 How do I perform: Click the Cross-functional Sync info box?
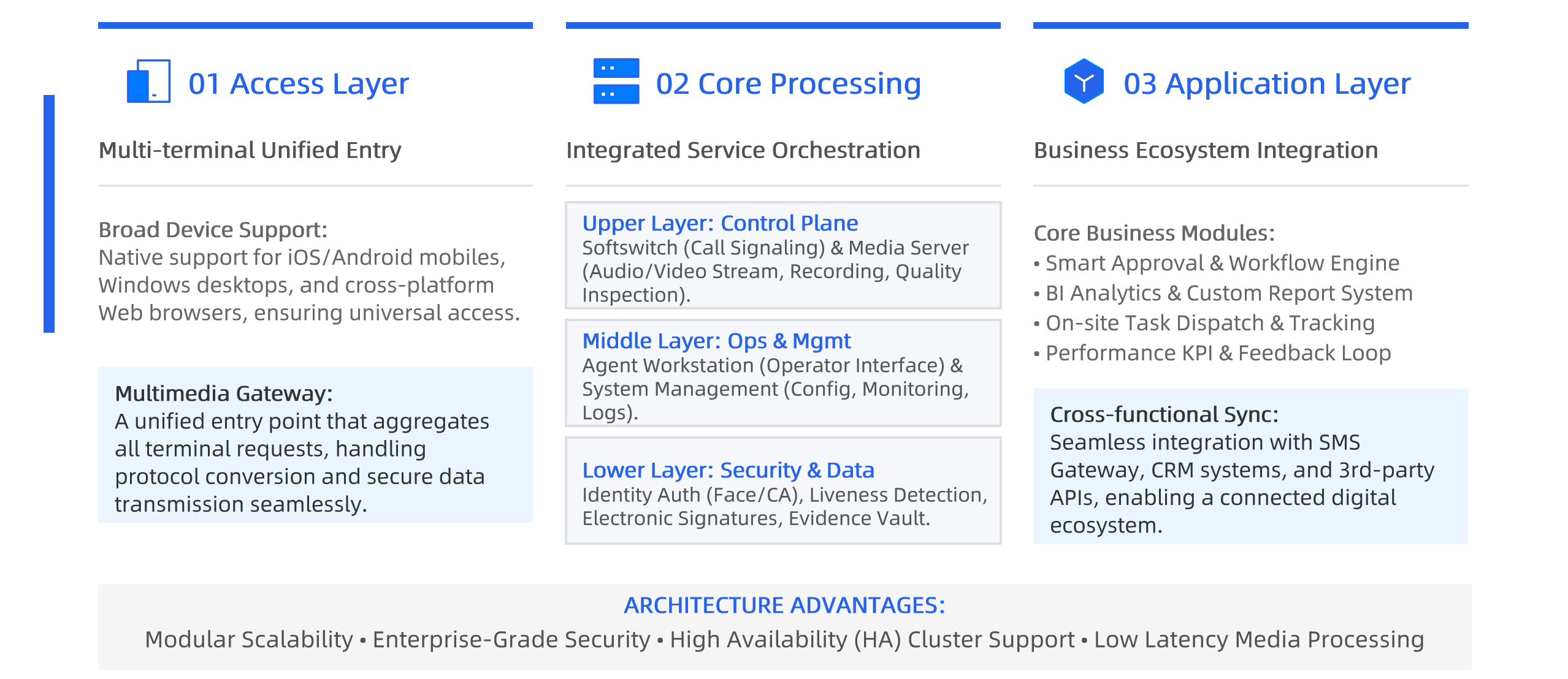1250,466
